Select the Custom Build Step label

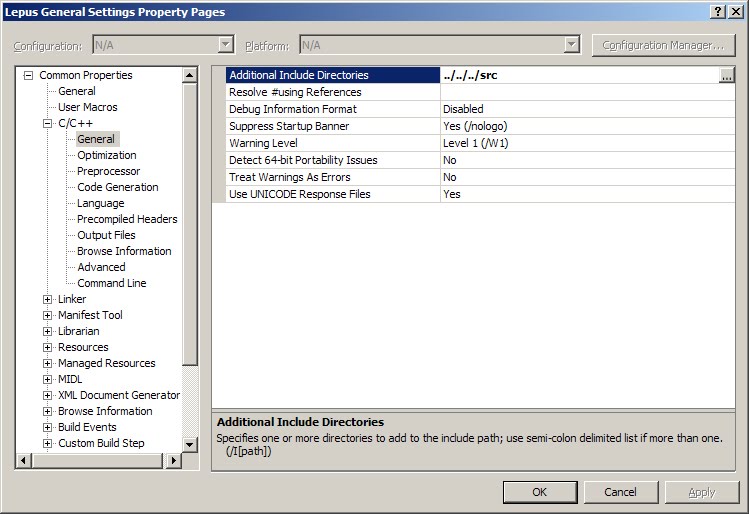pyautogui.click(x=101, y=443)
